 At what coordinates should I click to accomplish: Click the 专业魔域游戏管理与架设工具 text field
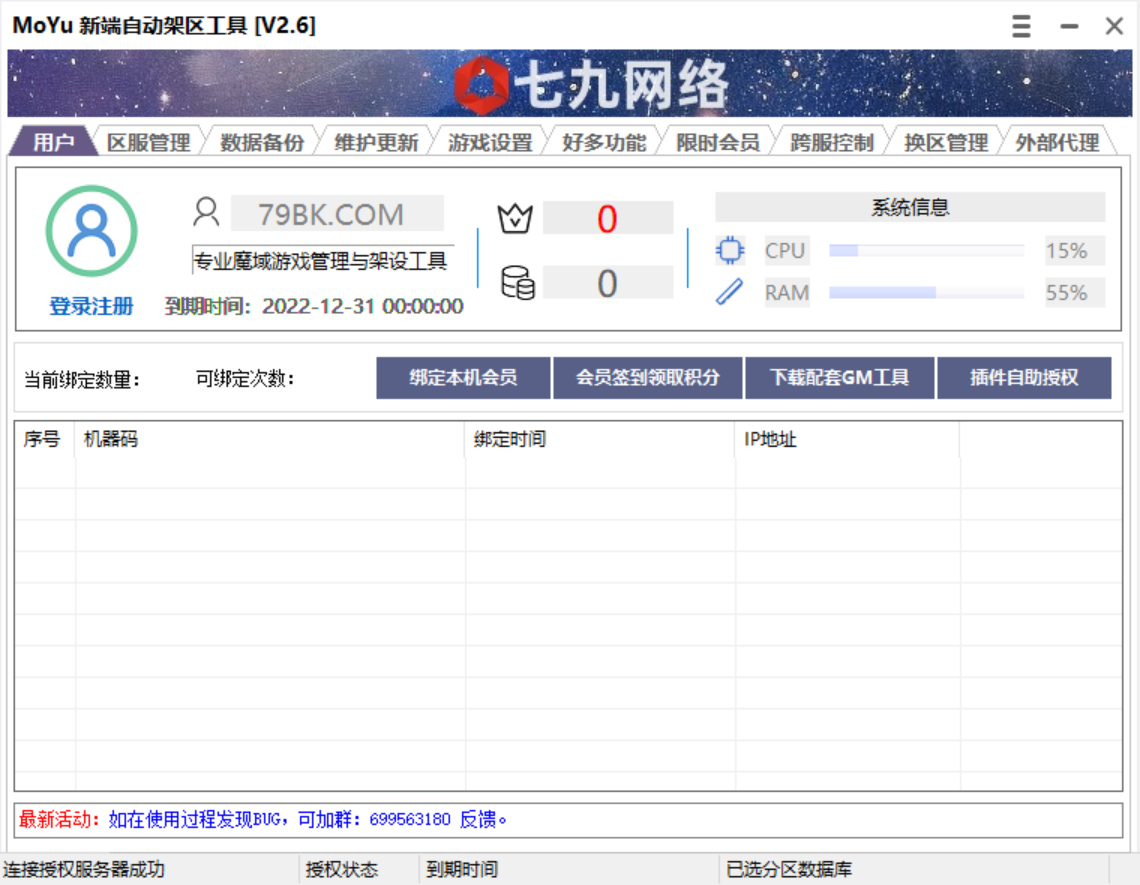point(322,261)
